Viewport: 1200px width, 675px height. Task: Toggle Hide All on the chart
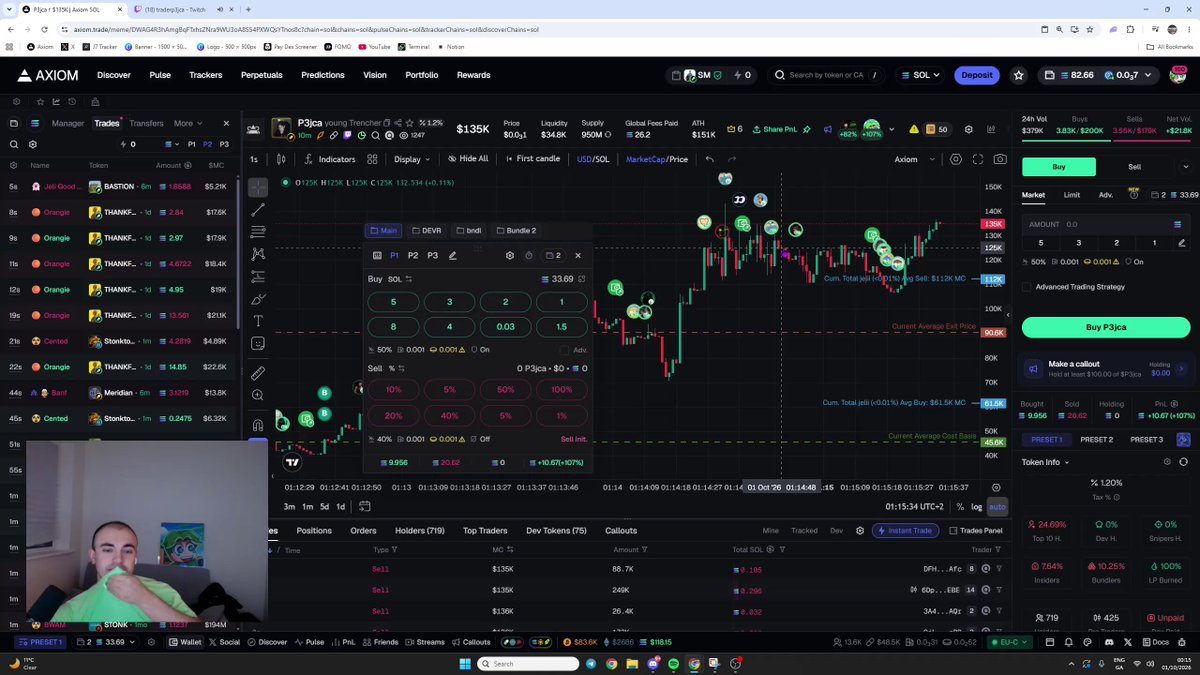pos(468,159)
